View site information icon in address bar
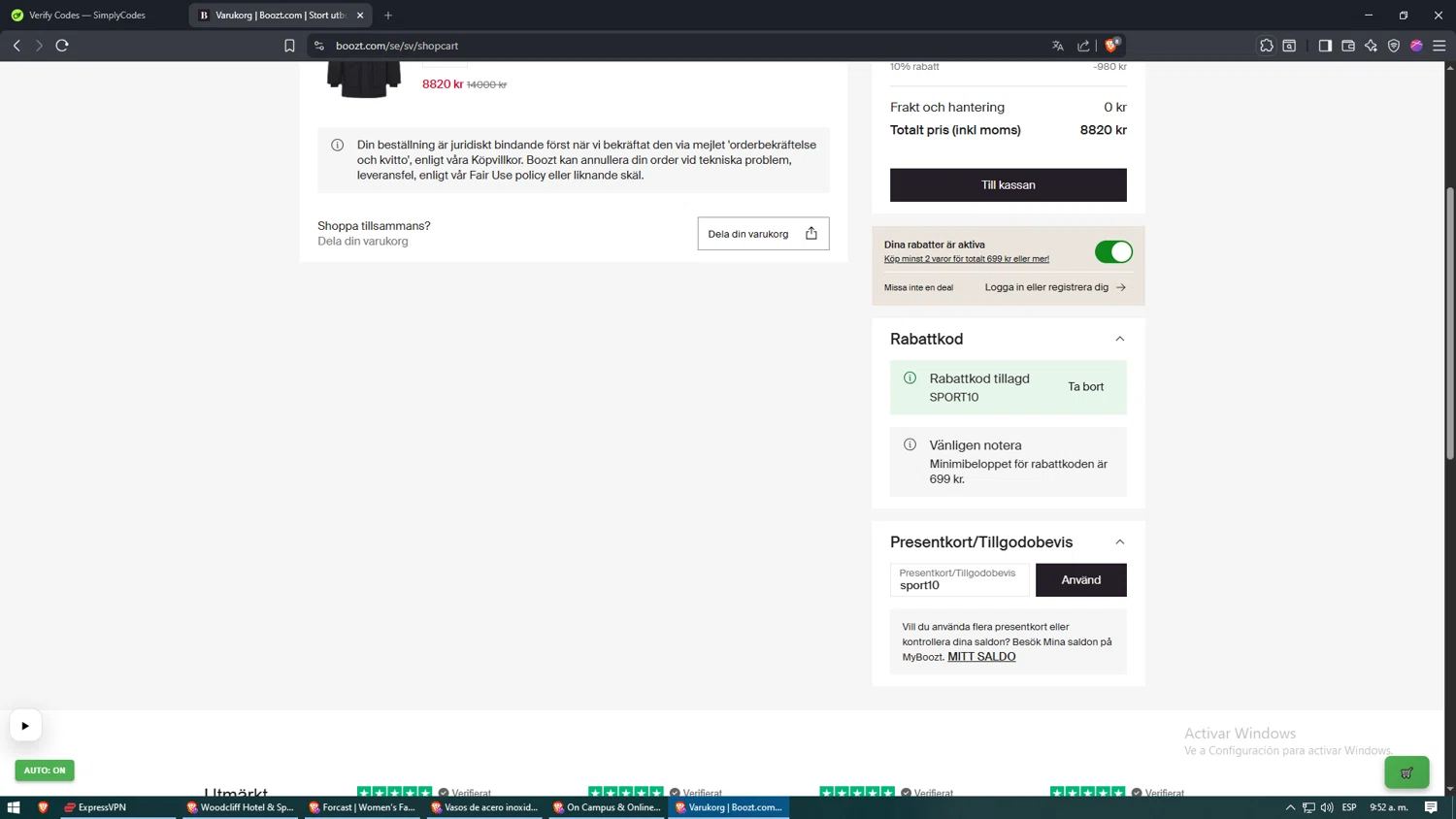Image resolution: width=1456 pixels, height=819 pixels. [x=319, y=46]
